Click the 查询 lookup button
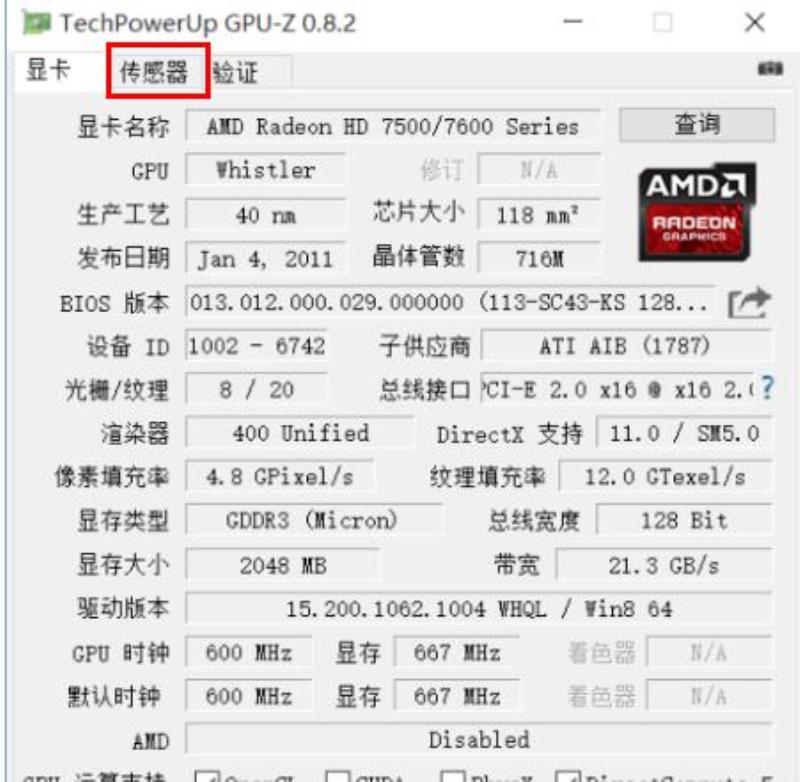 tap(697, 124)
